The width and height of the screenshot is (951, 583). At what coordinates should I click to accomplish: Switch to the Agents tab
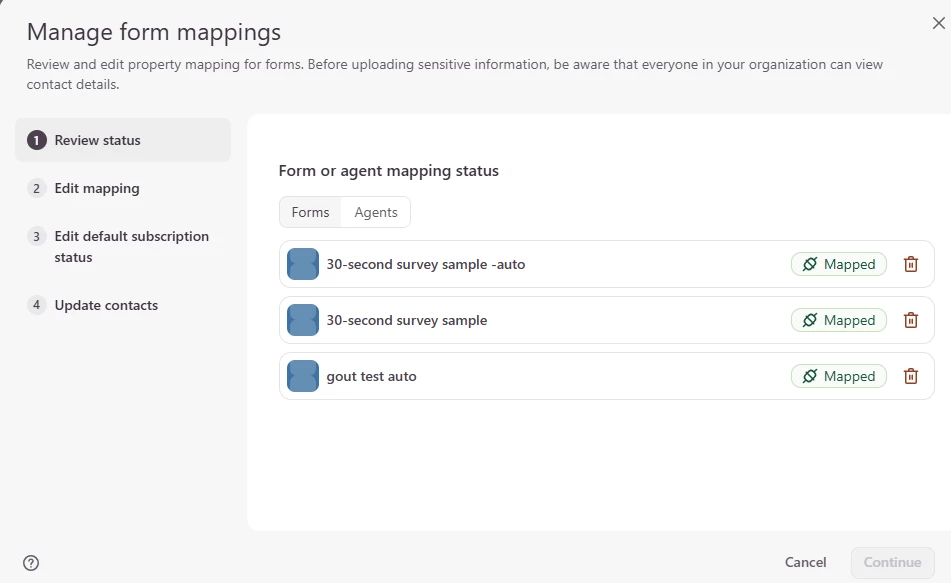pyautogui.click(x=376, y=212)
